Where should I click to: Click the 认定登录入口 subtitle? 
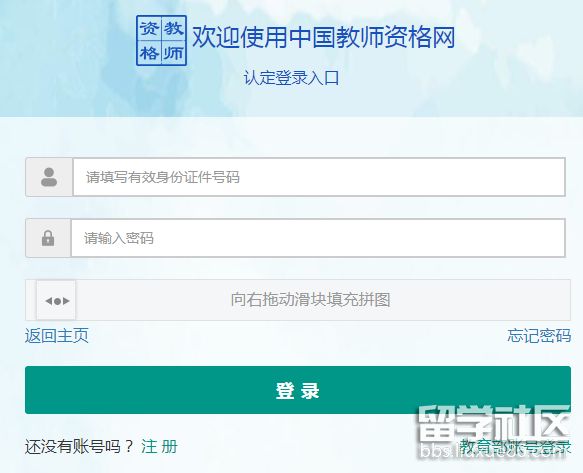point(291,78)
